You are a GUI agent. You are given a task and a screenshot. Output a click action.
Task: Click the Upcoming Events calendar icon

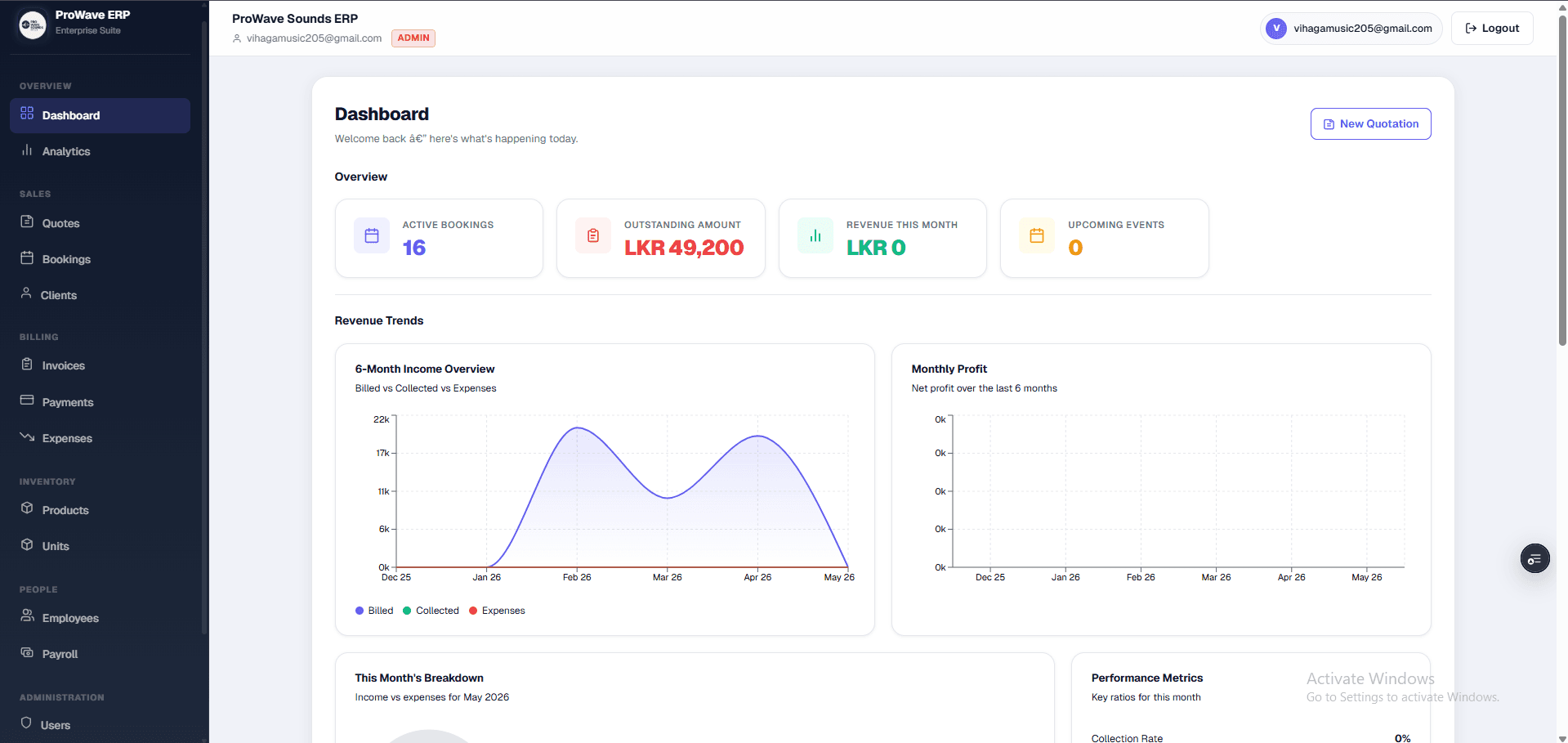point(1037,235)
